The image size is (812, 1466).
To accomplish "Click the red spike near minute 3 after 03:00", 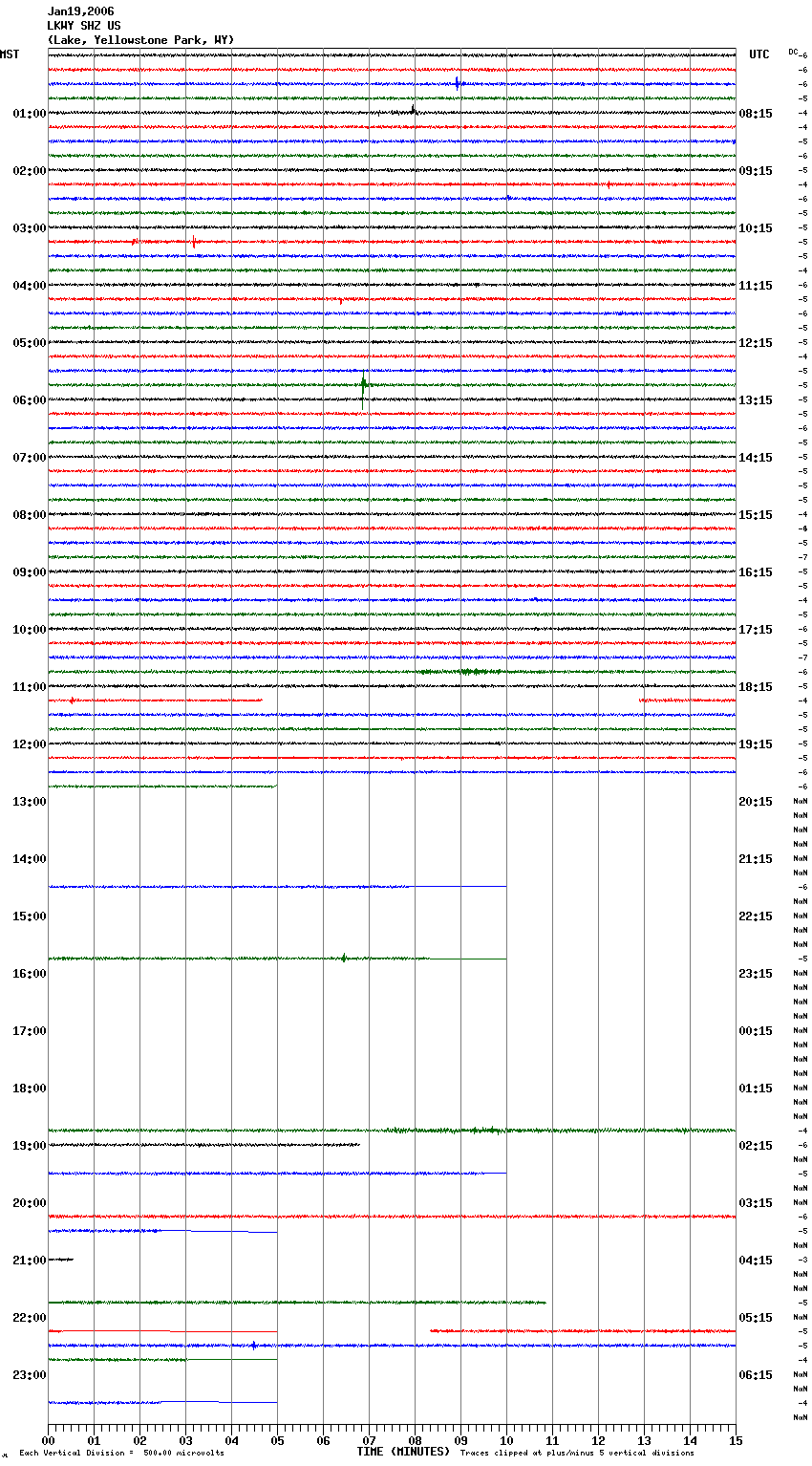I will [x=194, y=242].
